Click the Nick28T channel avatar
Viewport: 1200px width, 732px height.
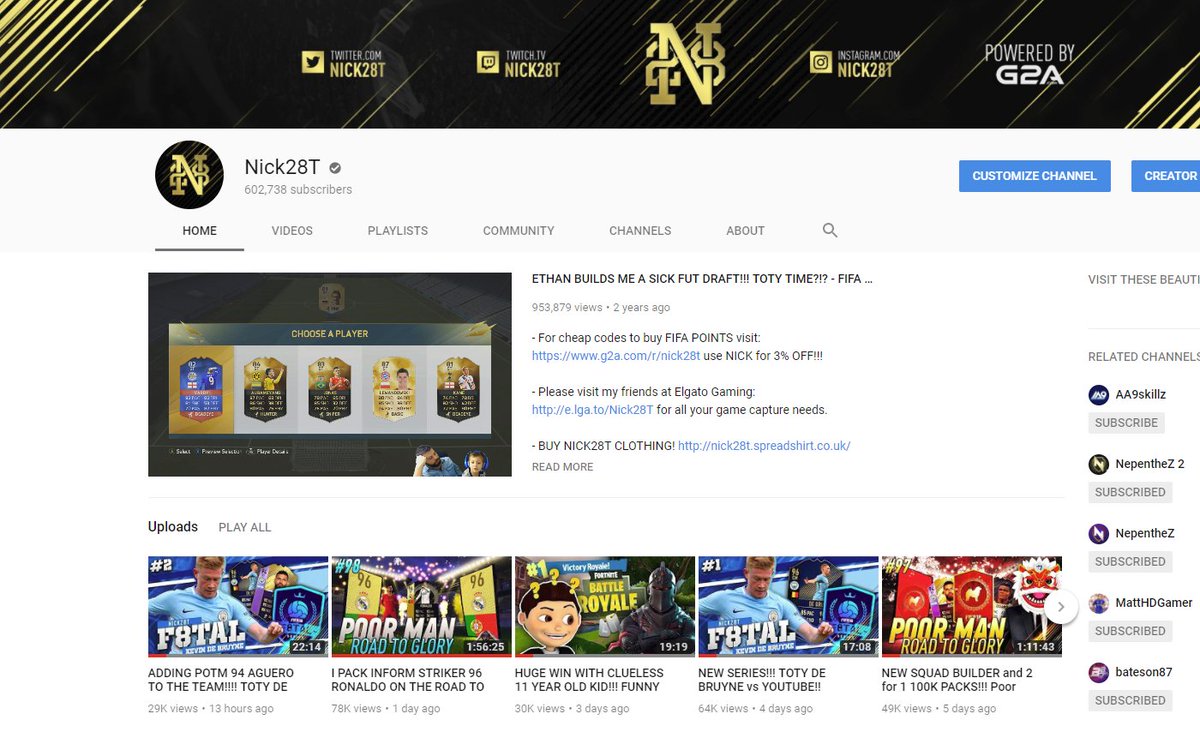[189, 175]
